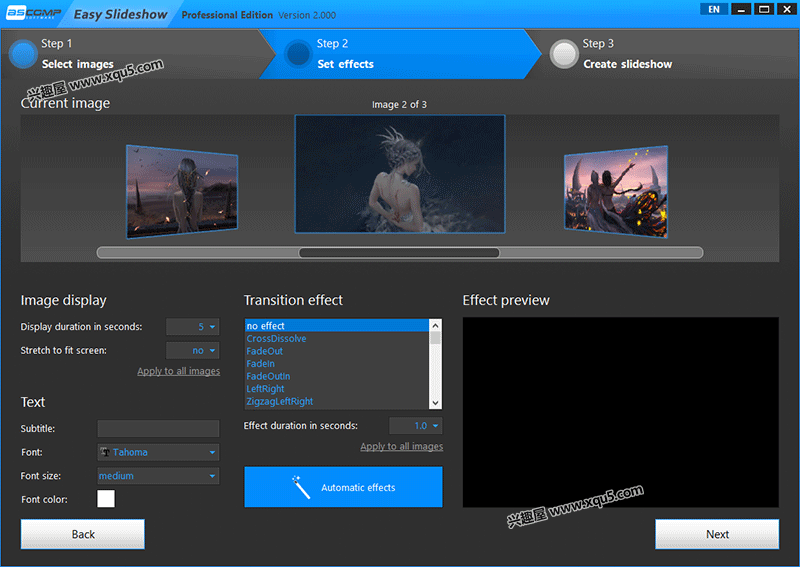
Task: Click the image carousel scrollbar handle
Action: 399,253
